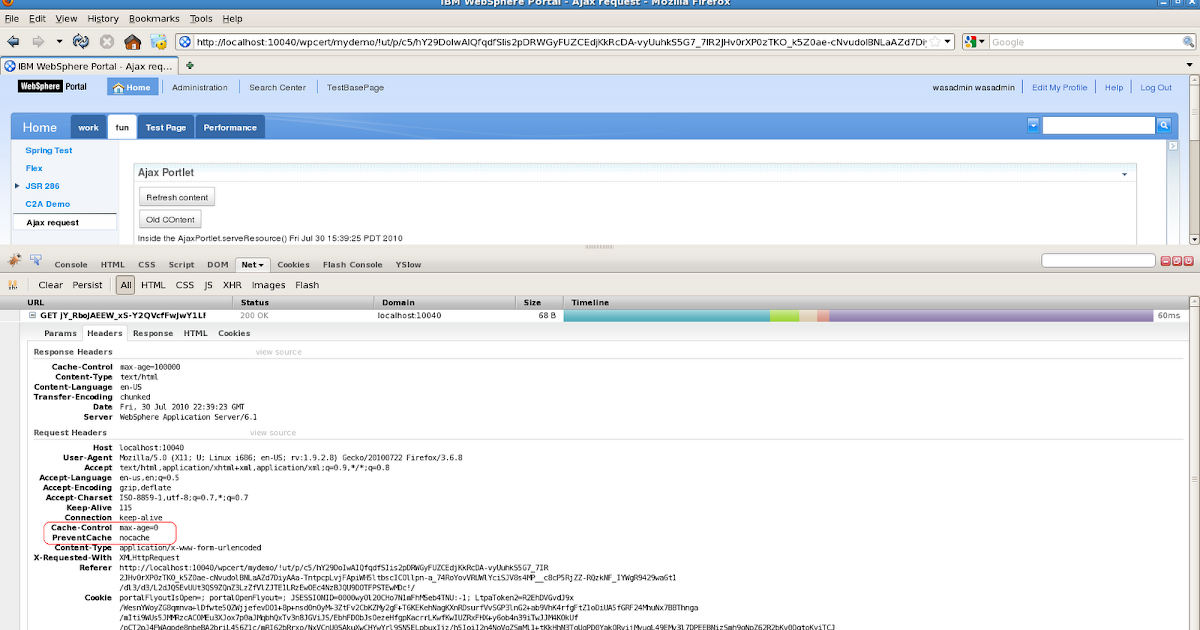The height and width of the screenshot is (630, 1200).
Task: Open the File menu
Action: (13, 18)
